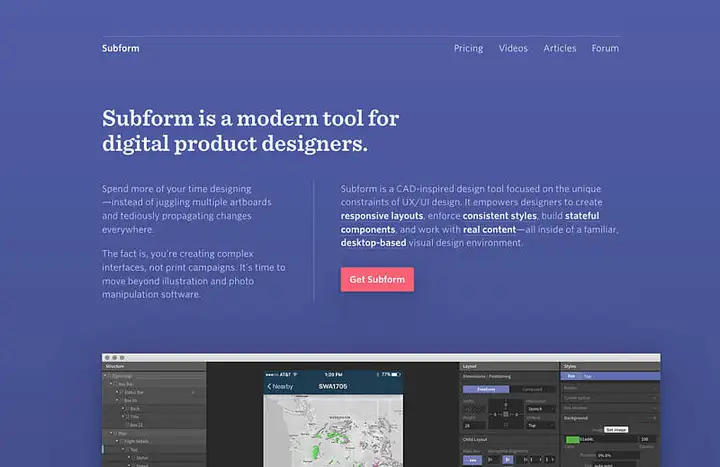Select the highlighted main axis icon
This screenshot has width=720, height=467.
[472, 460]
